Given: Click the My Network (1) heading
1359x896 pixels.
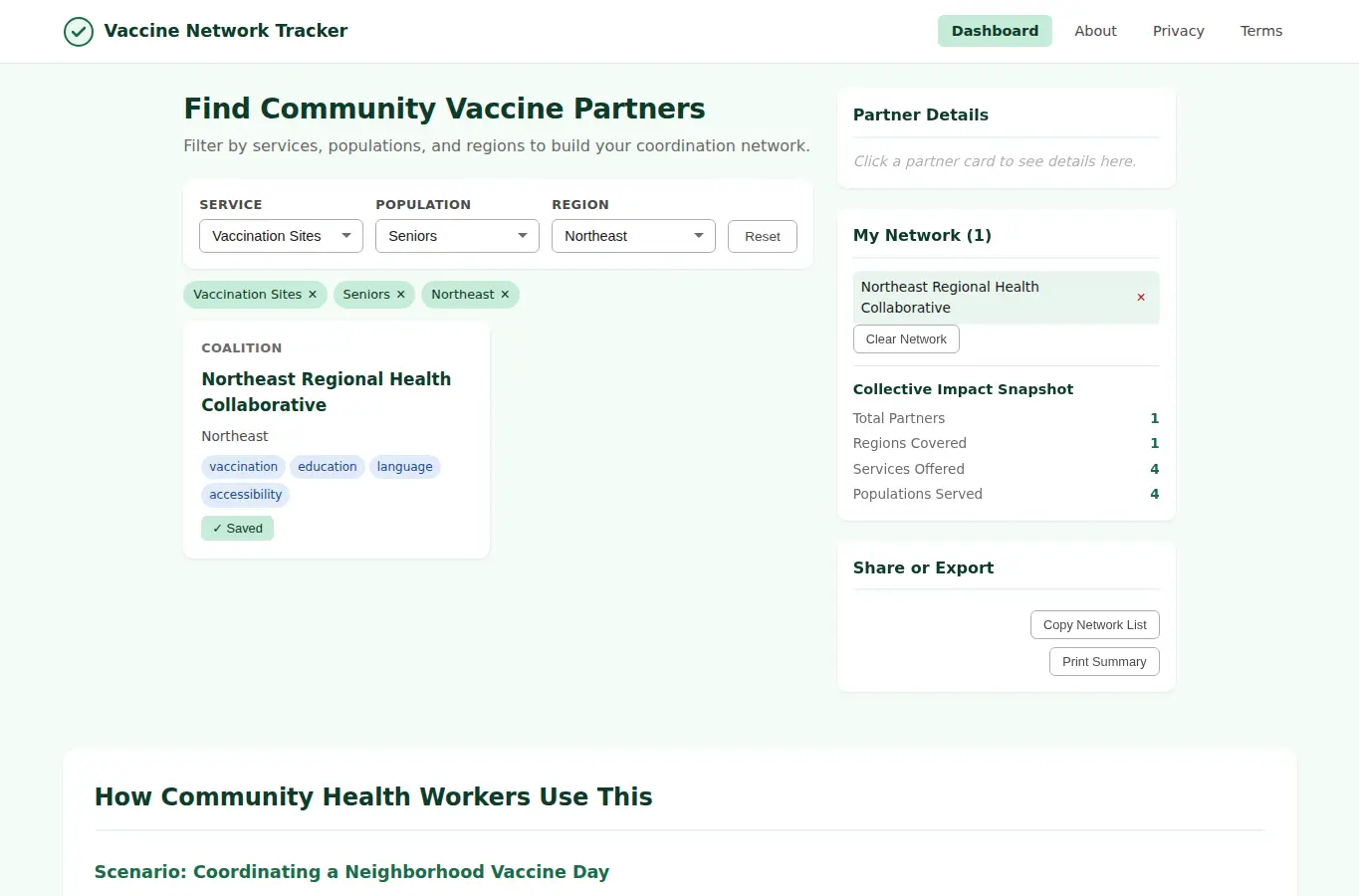Looking at the screenshot, I should 922,235.
